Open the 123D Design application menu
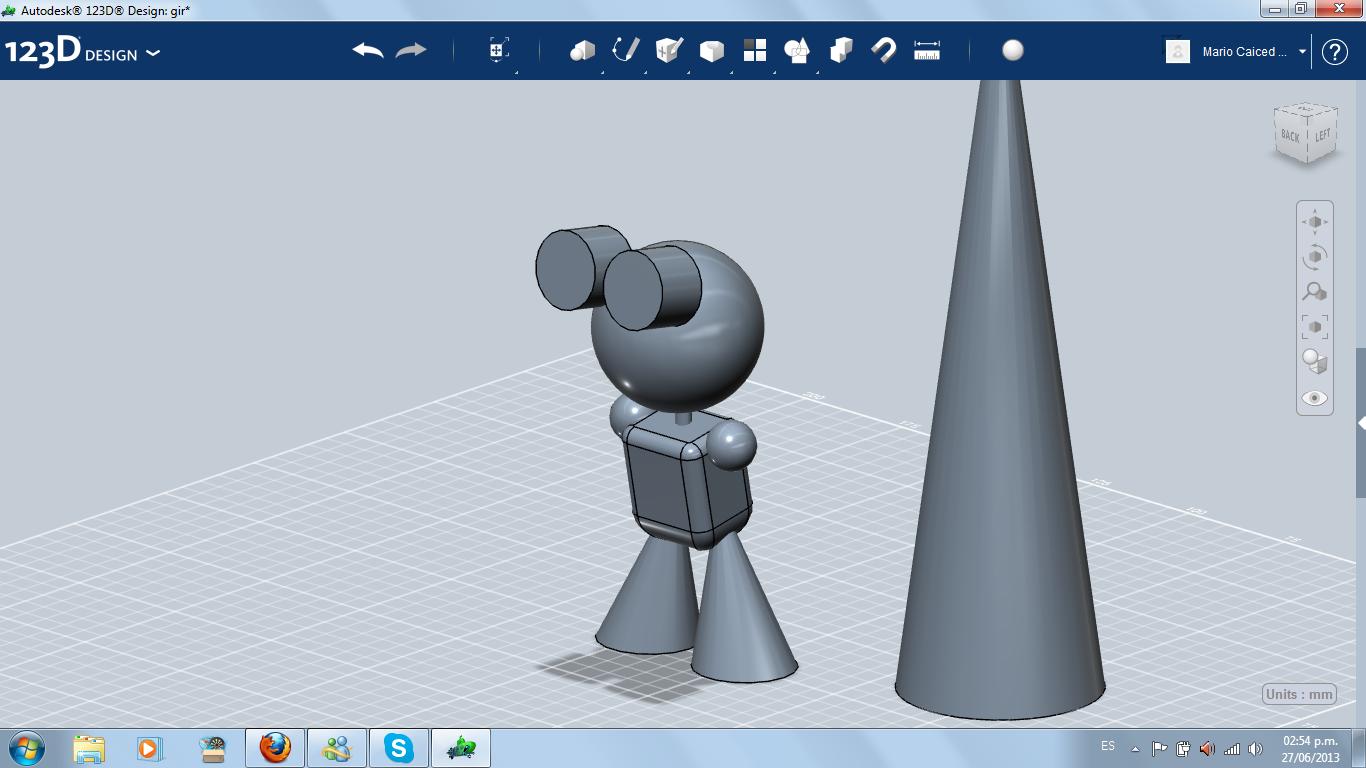 pyautogui.click(x=82, y=52)
